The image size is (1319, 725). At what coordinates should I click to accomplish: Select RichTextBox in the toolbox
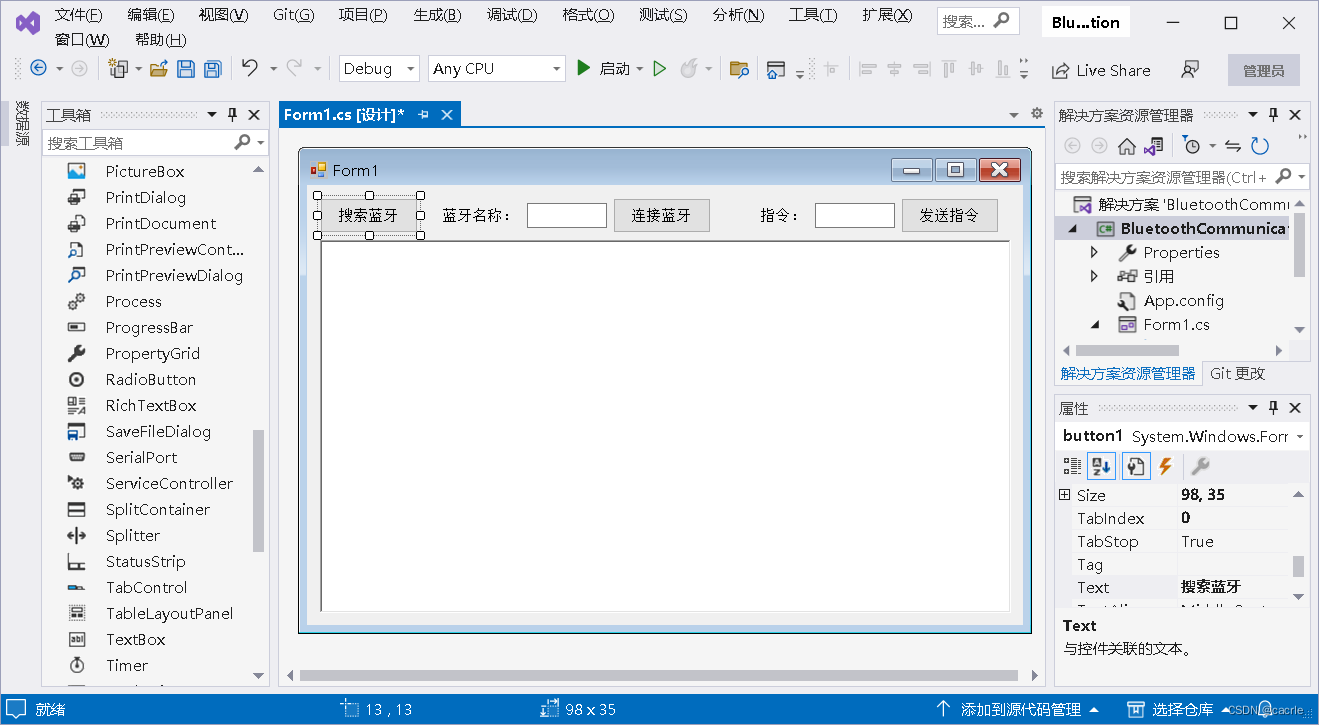point(151,405)
